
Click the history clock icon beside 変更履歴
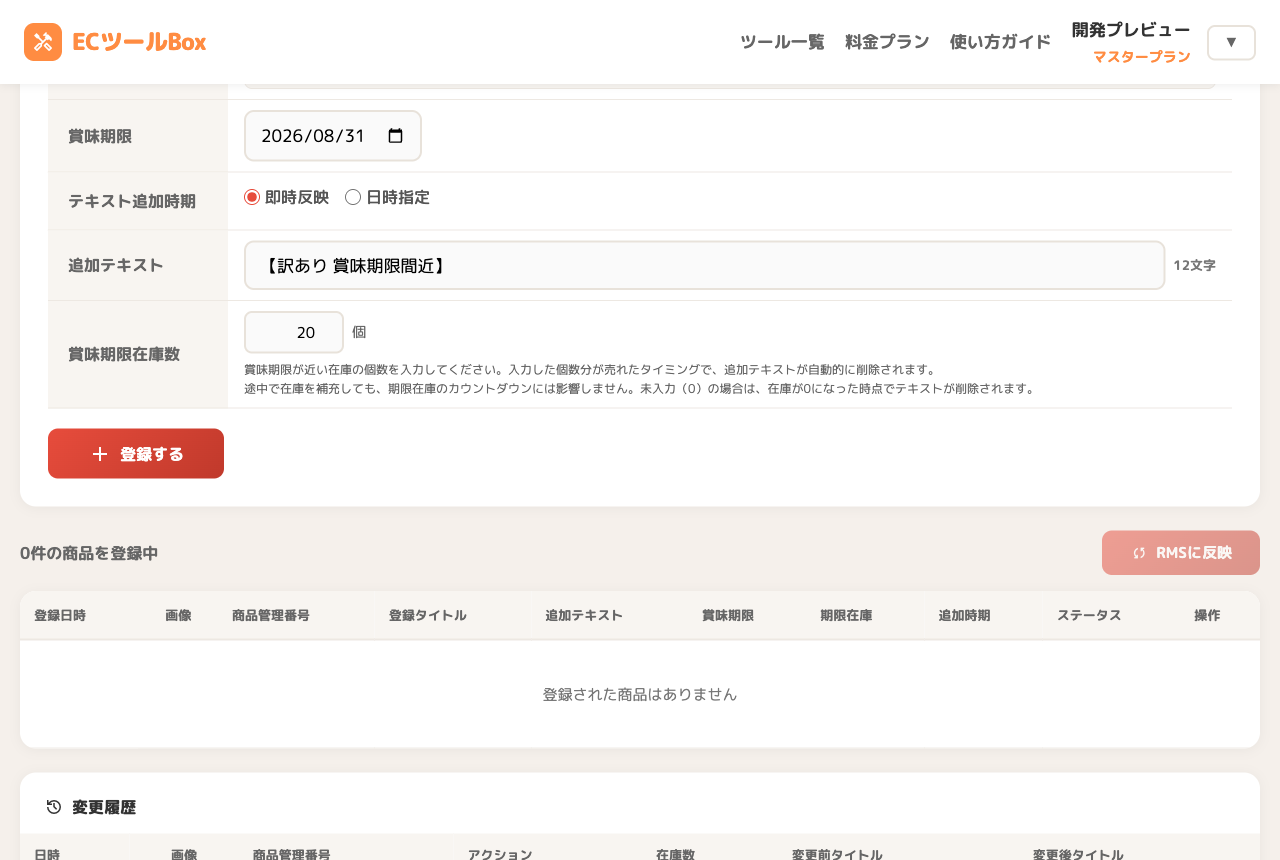point(54,807)
